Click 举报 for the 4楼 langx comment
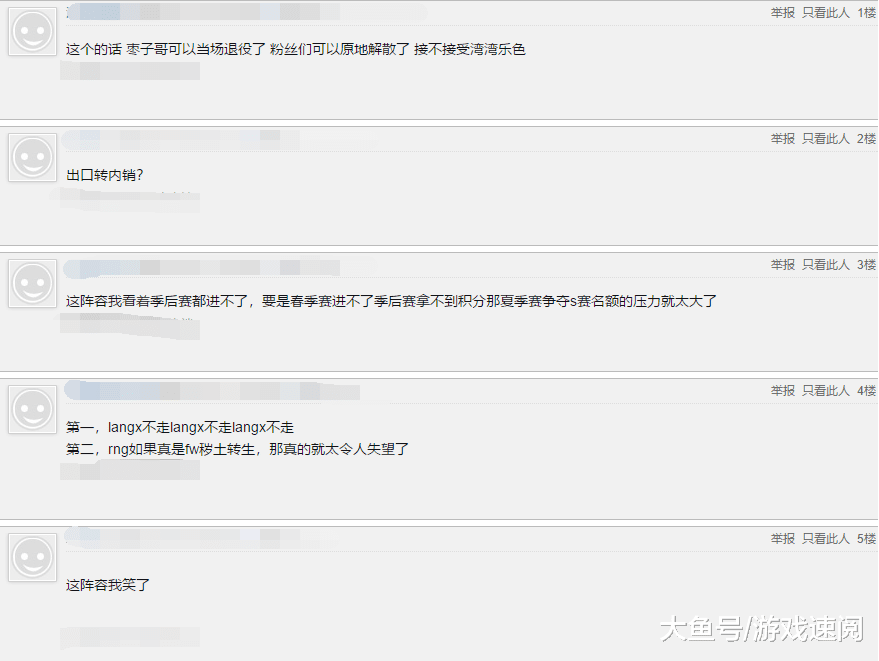Viewport: 879px width, 661px height. tap(783, 391)
